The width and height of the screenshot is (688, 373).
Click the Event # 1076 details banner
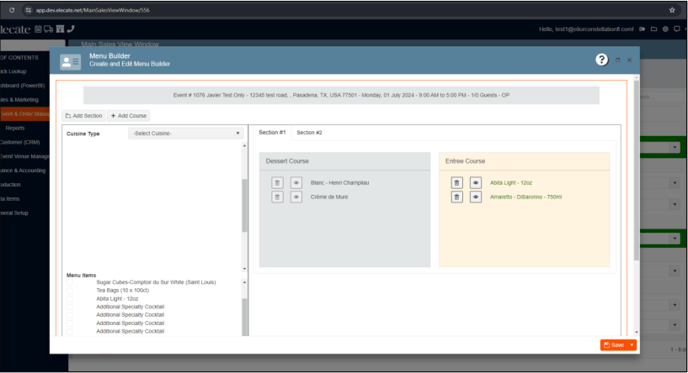coord(341,95)
